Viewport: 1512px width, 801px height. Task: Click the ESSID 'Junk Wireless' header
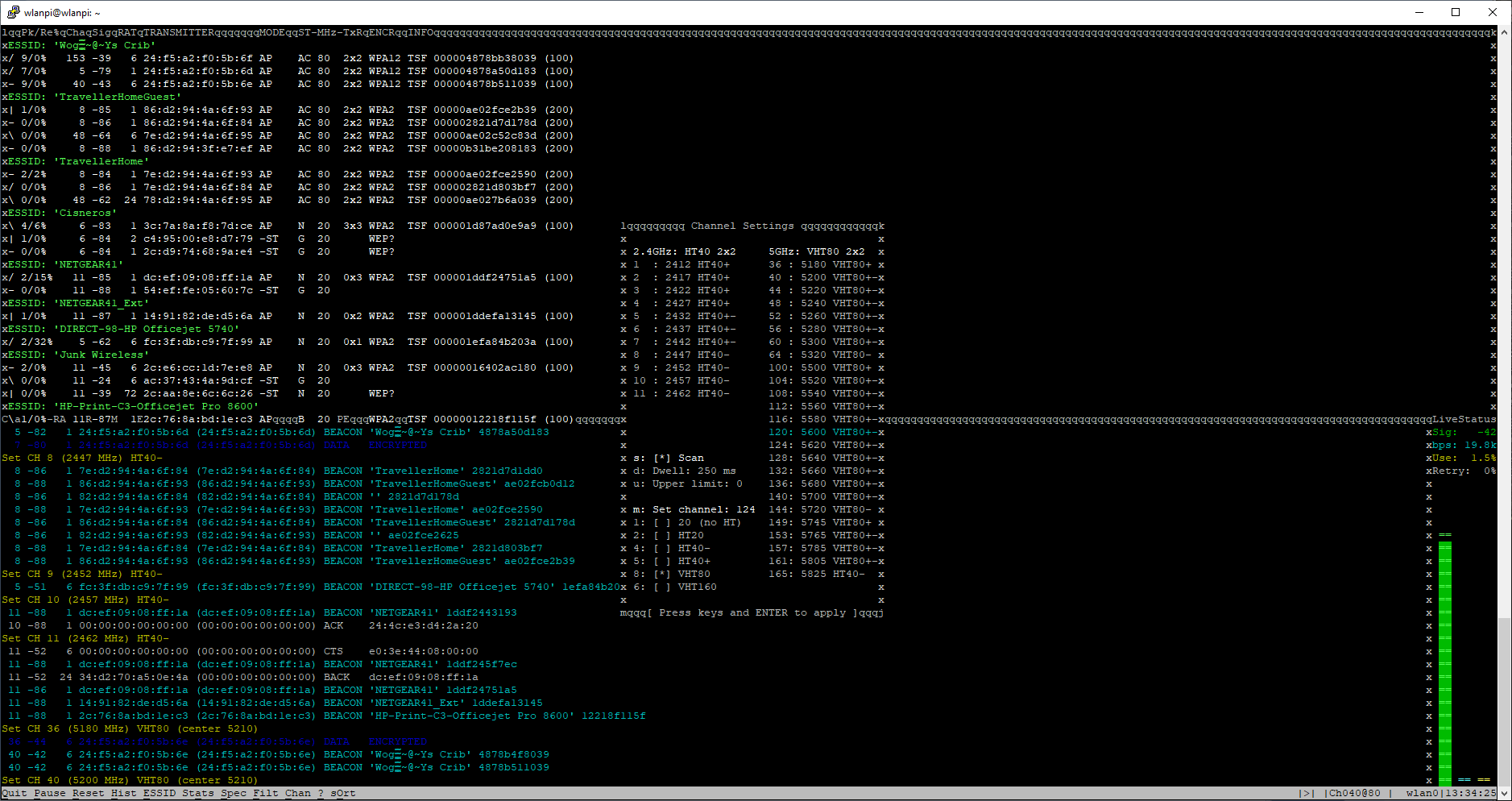coord(78,355)
